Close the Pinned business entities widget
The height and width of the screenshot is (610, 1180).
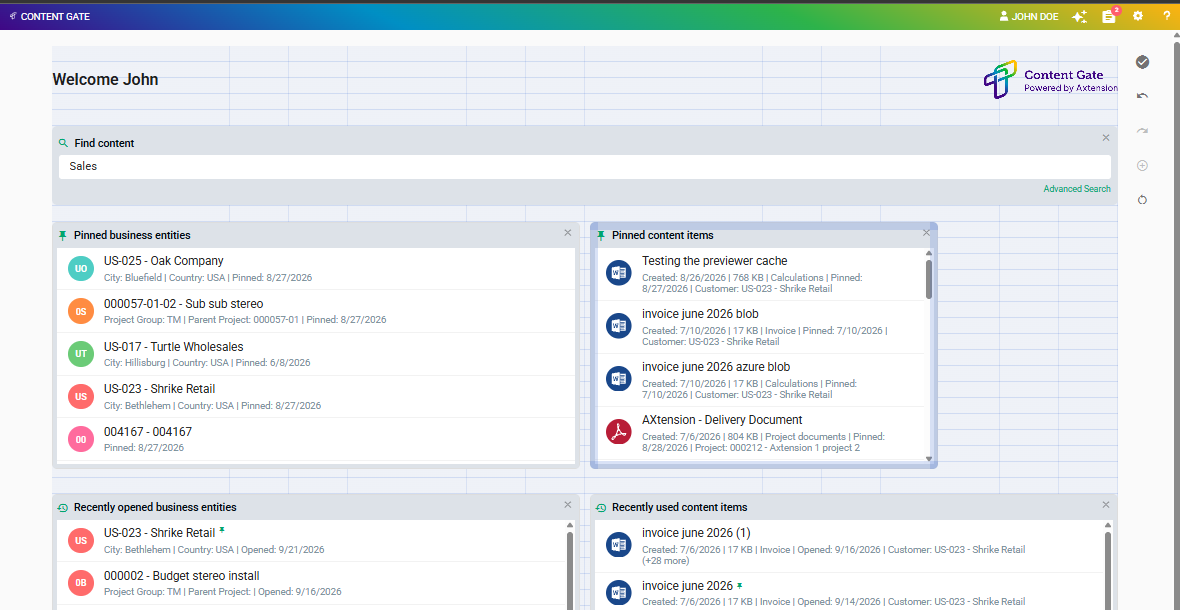pyautogui.click(x=567, y=233)
